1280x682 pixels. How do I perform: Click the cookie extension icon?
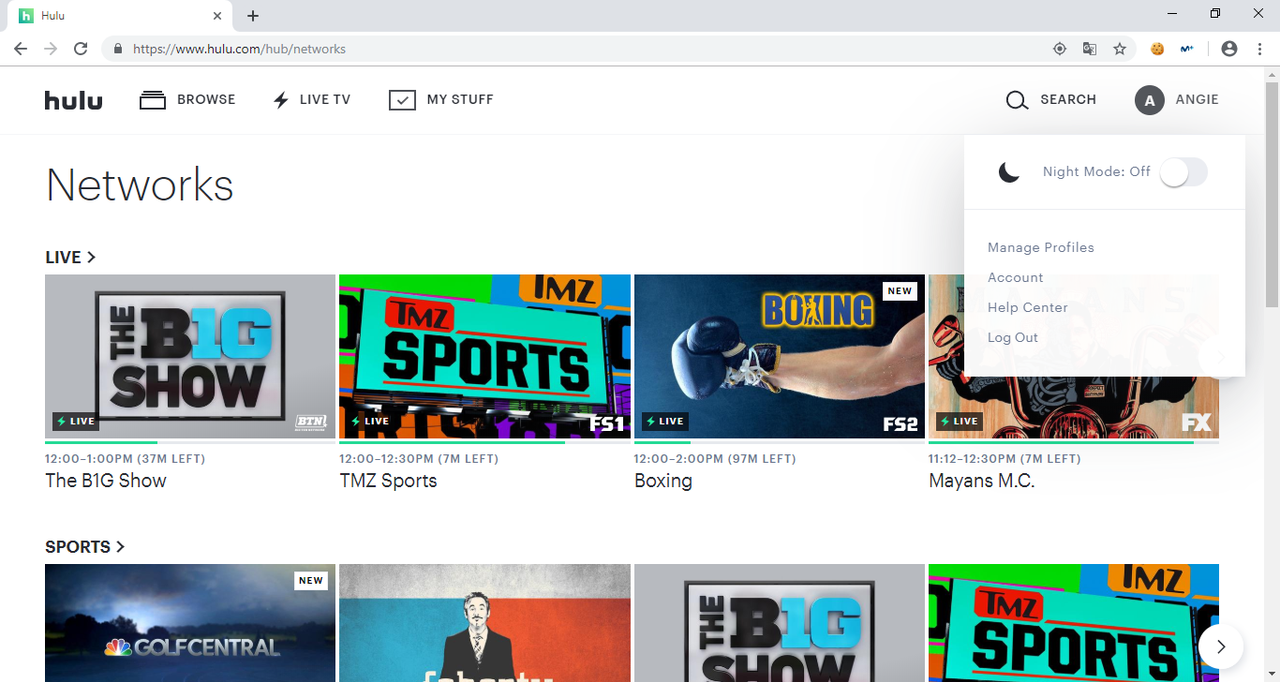(x=1157, y=48)
